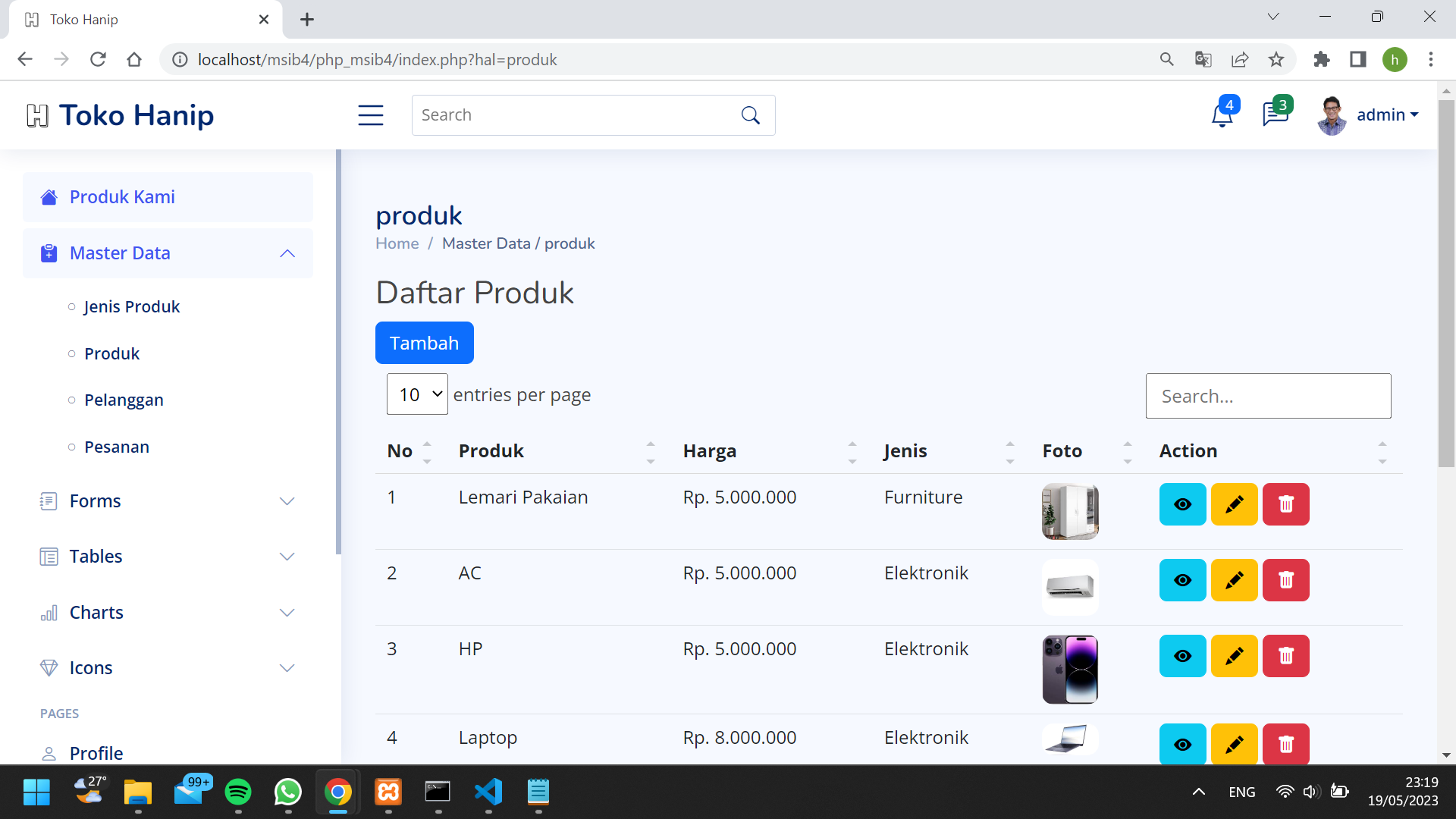Open the Pelanggan menu item
1456x819 pixels.
[x=124, y=400]
